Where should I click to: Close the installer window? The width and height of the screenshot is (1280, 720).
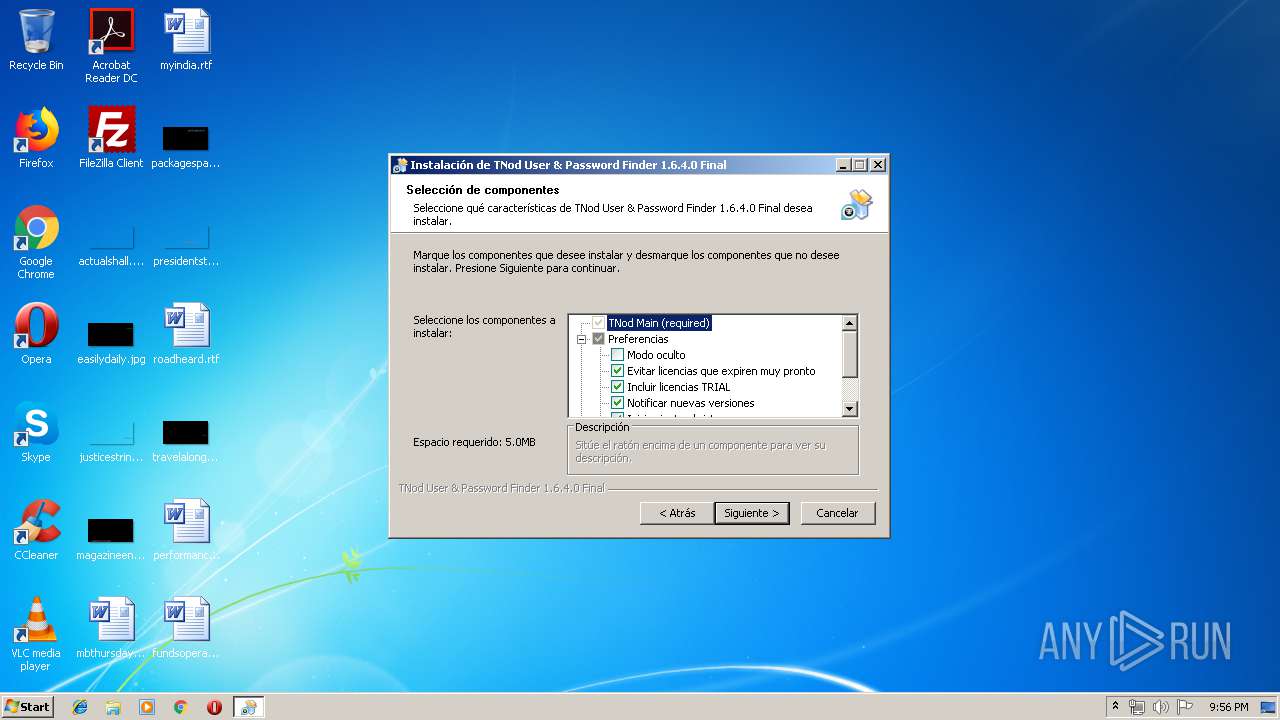878,165
